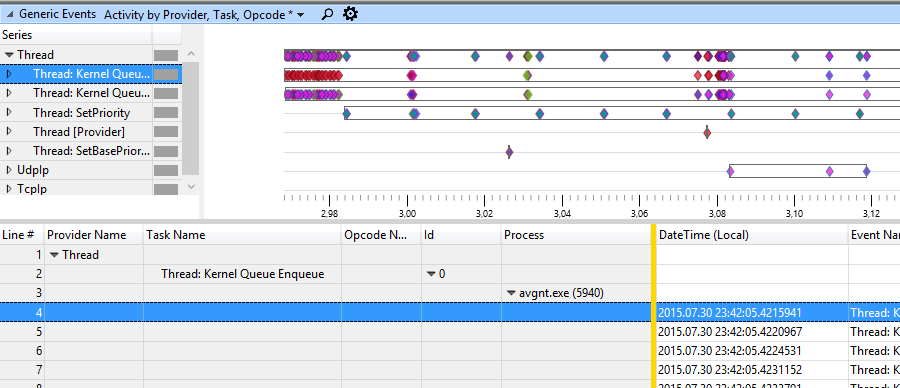
Task: Click line number 5 cell
Action: 22,332
